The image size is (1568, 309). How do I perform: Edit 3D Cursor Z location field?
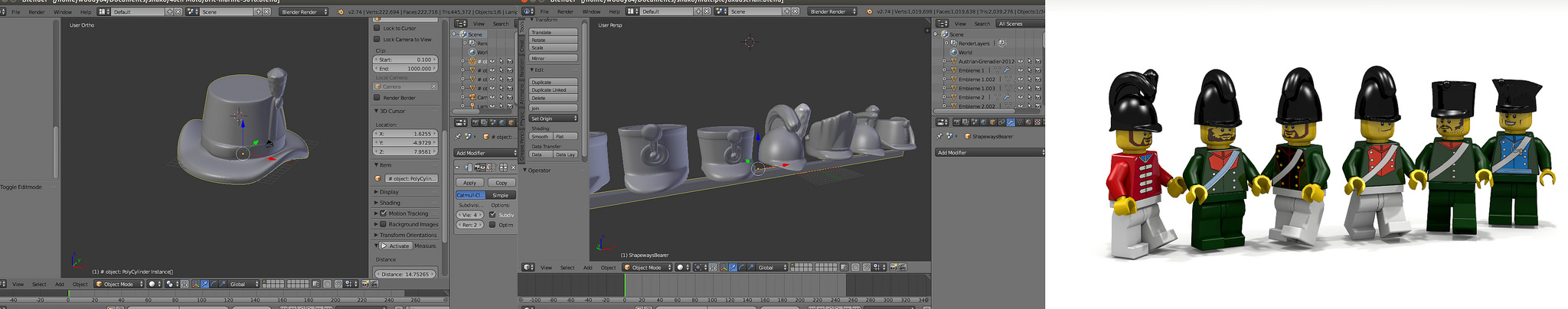[x=406, y=151]
